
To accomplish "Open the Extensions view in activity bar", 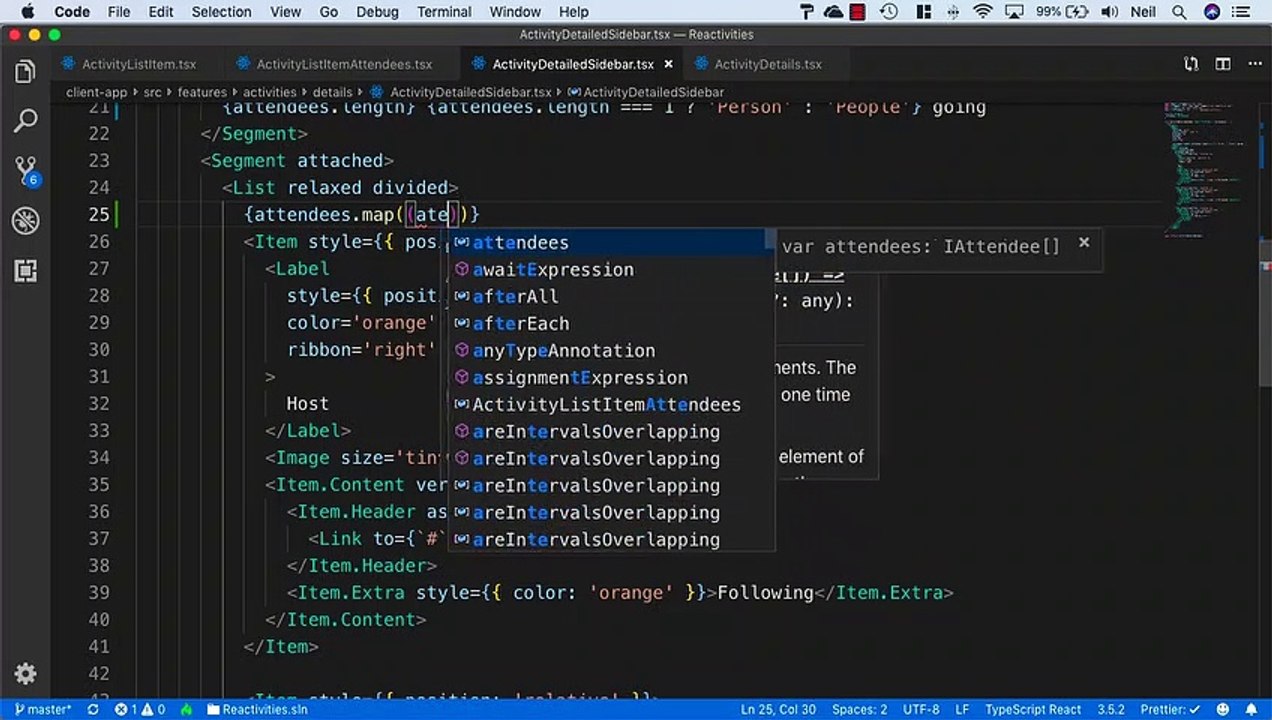I will (x=26, y=270).
